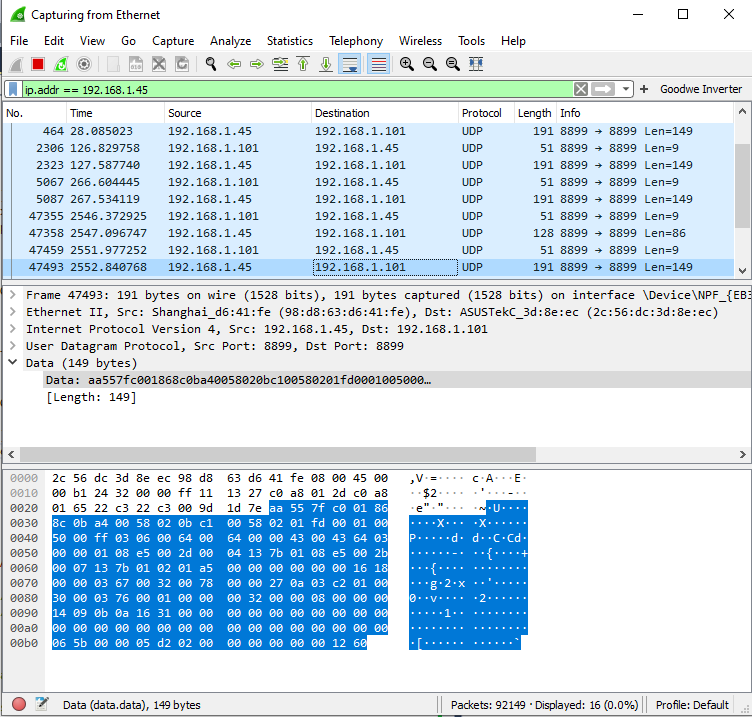Open the File menu
Image resolution: width=752 pixels, height=717 pixels.
(19, 41)
